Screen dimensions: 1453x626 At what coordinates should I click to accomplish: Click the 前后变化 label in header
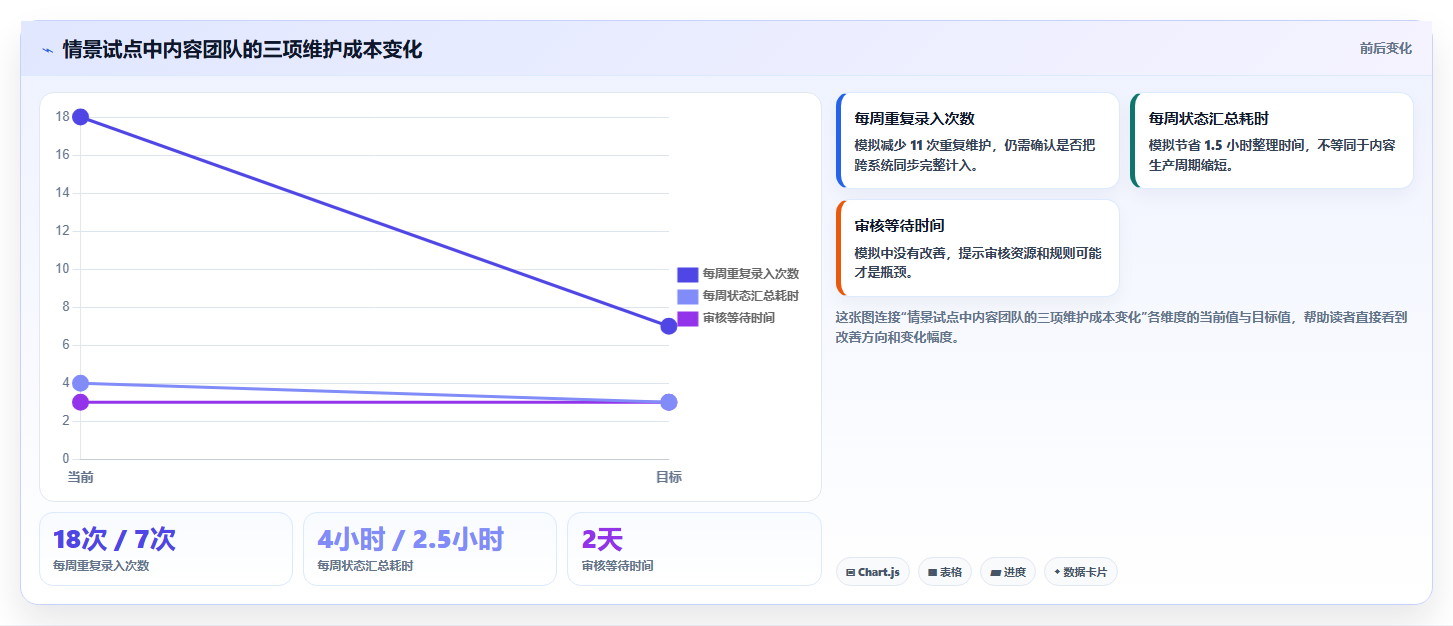click(x=1385, y=48)
